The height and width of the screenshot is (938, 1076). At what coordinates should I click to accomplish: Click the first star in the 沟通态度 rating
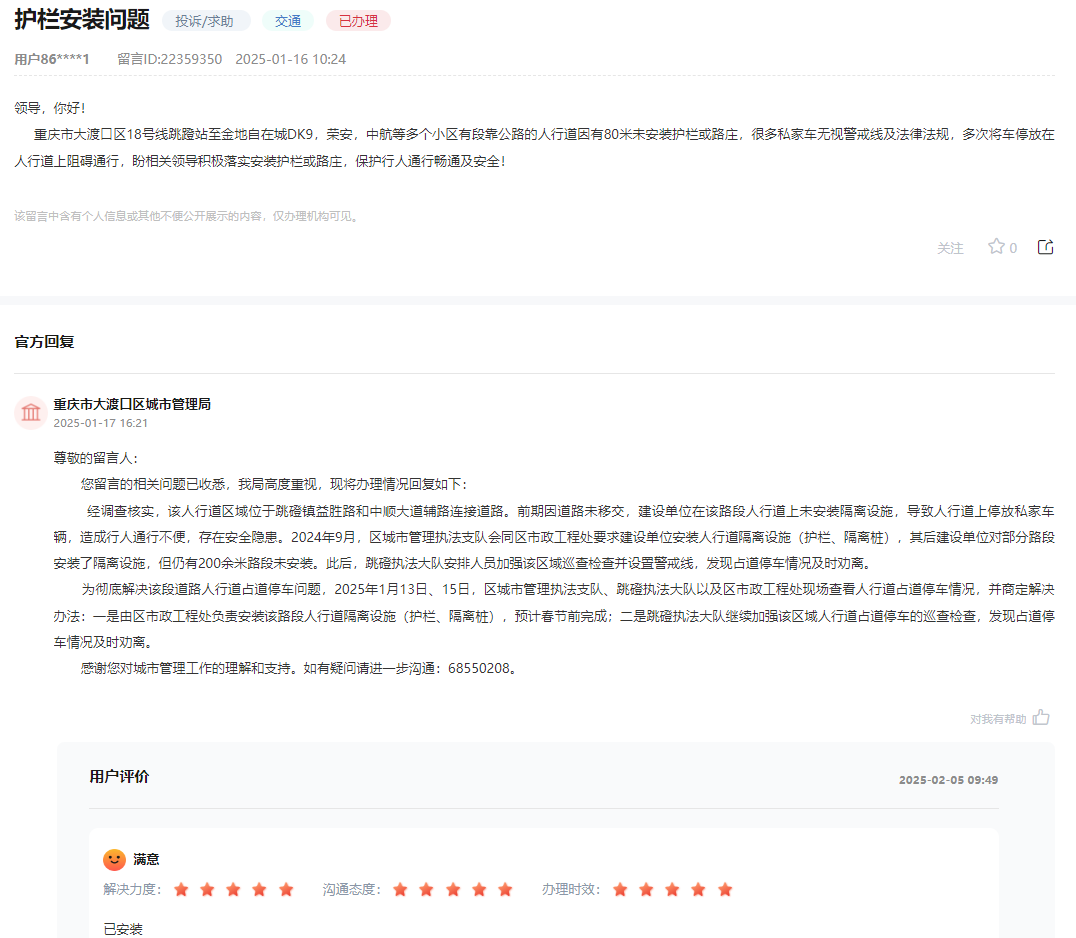pos(400,888)
